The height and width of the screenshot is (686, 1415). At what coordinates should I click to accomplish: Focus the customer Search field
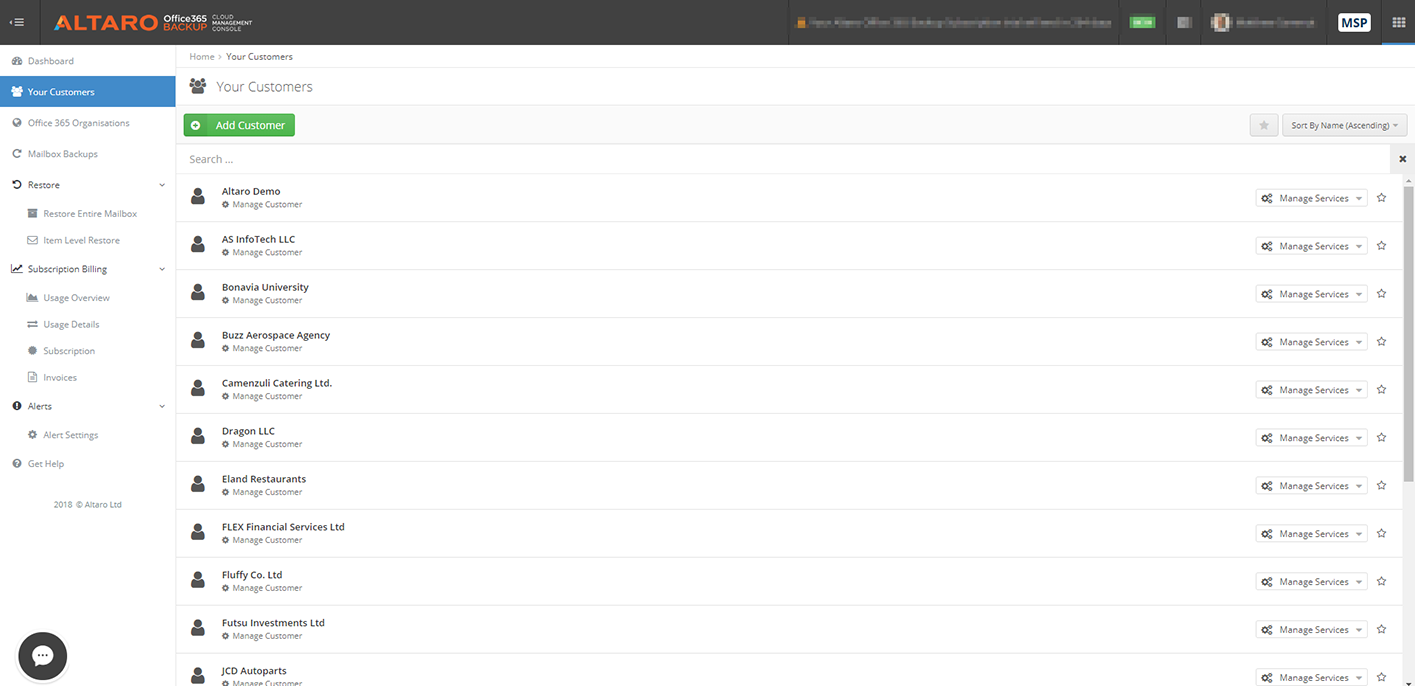pyautogui.click(x=783, y=159)
